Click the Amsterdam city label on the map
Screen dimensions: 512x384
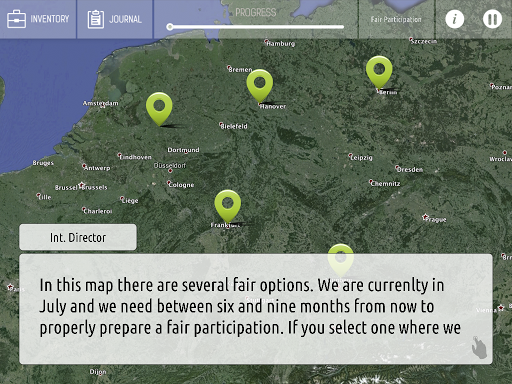[100, 103]
